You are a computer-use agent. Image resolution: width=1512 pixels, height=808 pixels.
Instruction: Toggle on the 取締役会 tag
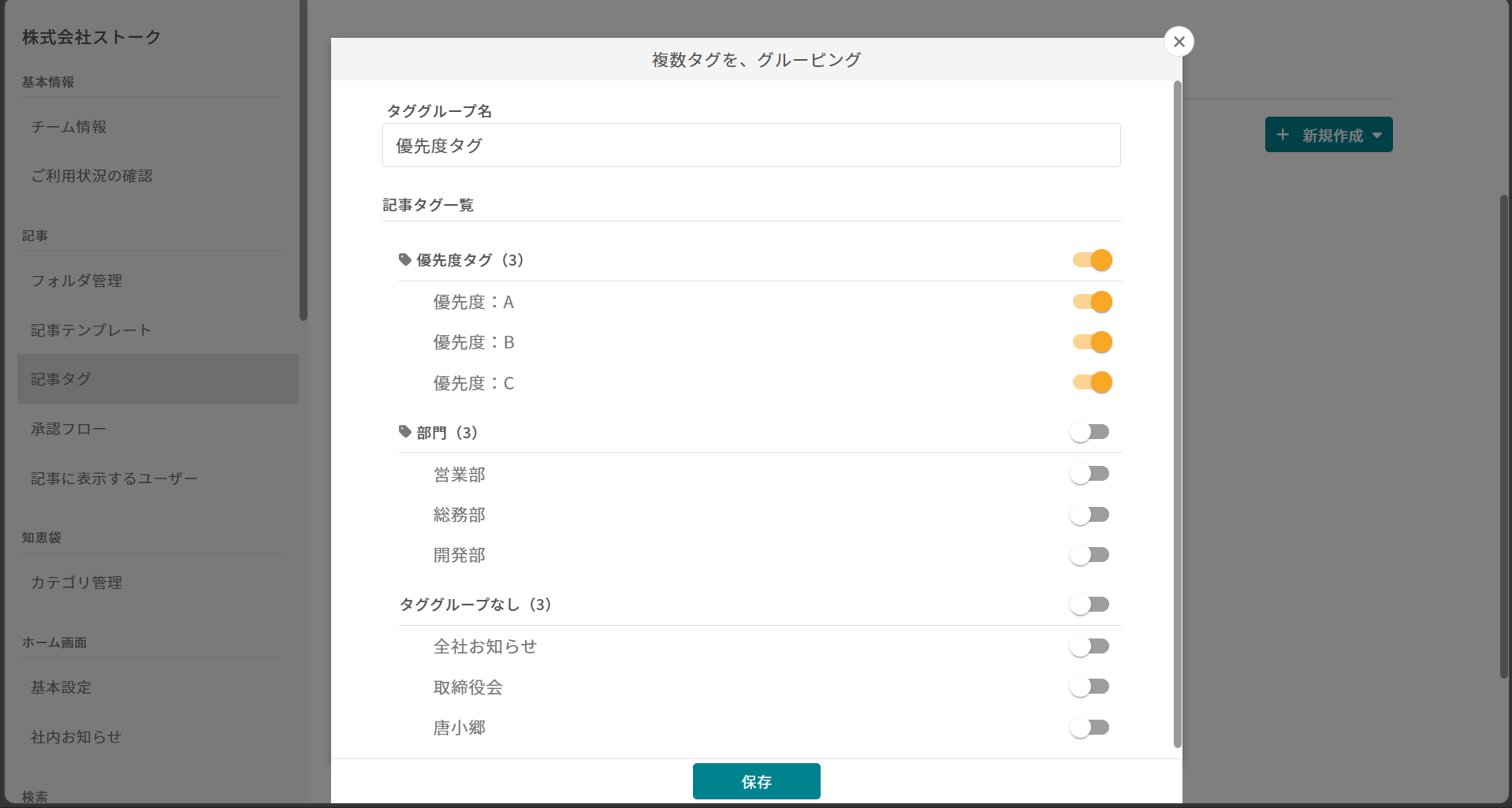click(x=1089, y=687)
